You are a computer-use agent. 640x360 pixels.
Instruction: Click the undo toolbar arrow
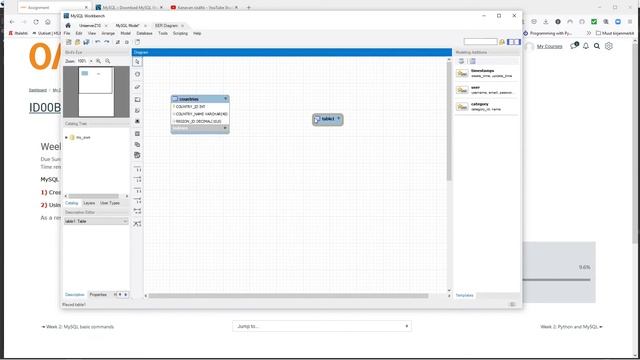coord(98,42)
